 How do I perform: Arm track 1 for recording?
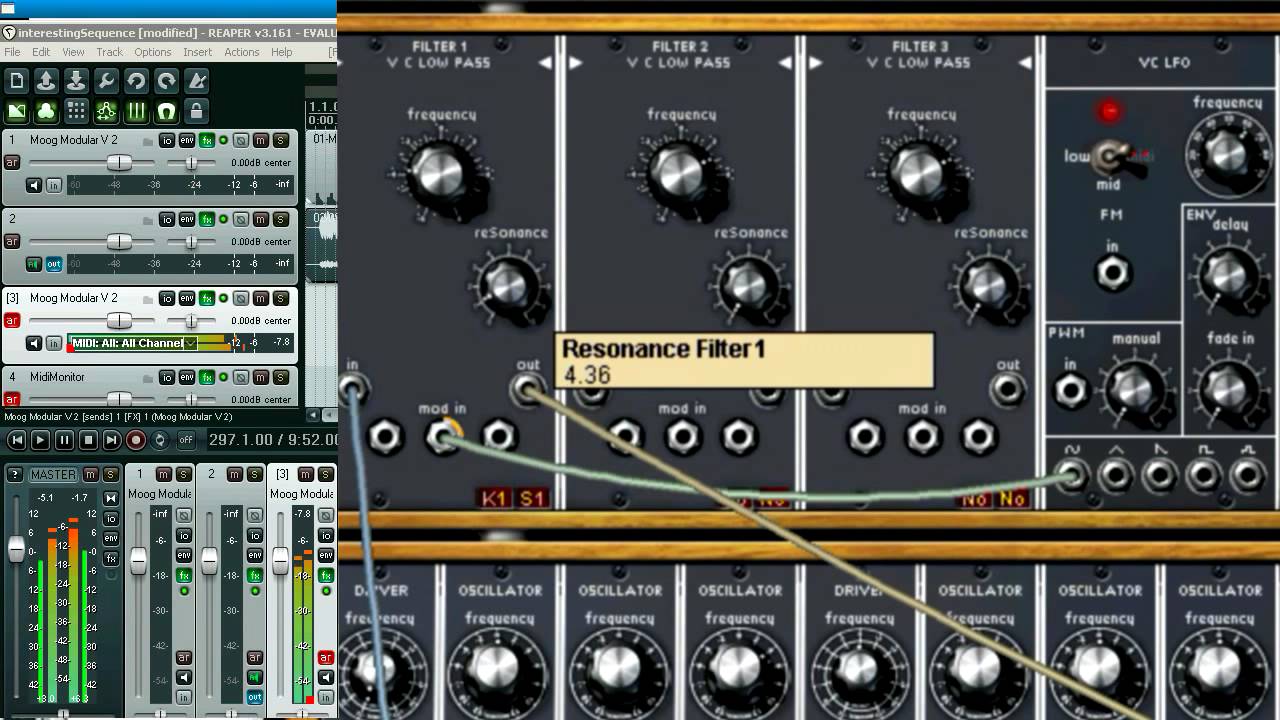click(x=12, y=162)
